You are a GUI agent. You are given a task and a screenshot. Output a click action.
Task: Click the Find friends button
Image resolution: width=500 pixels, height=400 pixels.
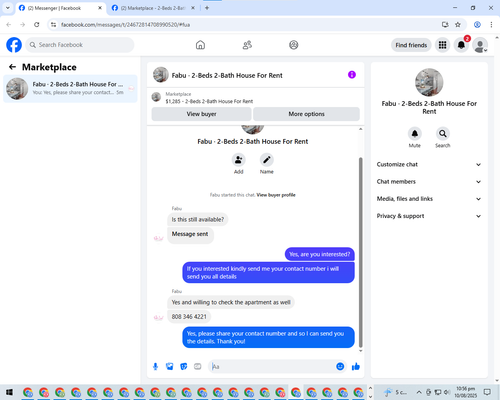(411, 45)
